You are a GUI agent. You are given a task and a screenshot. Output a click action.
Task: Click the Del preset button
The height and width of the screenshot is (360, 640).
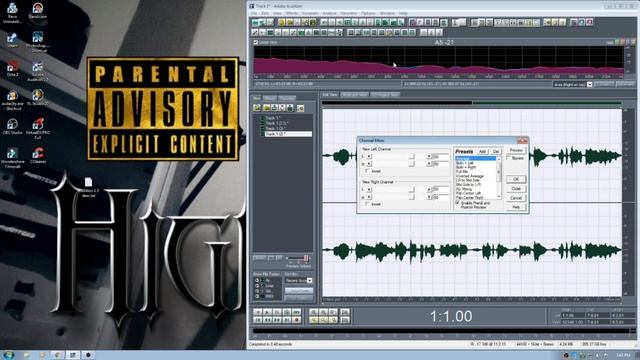click(496, 151)
